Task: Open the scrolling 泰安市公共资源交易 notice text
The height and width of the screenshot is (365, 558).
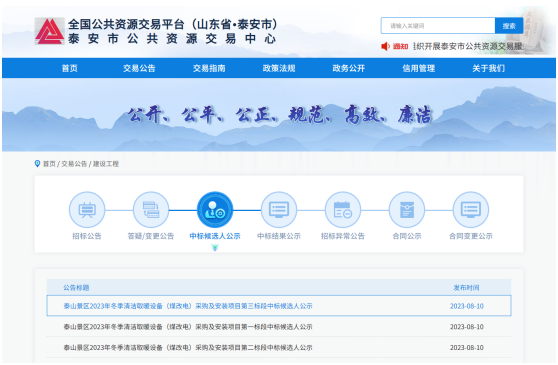Action: [467, 46]
